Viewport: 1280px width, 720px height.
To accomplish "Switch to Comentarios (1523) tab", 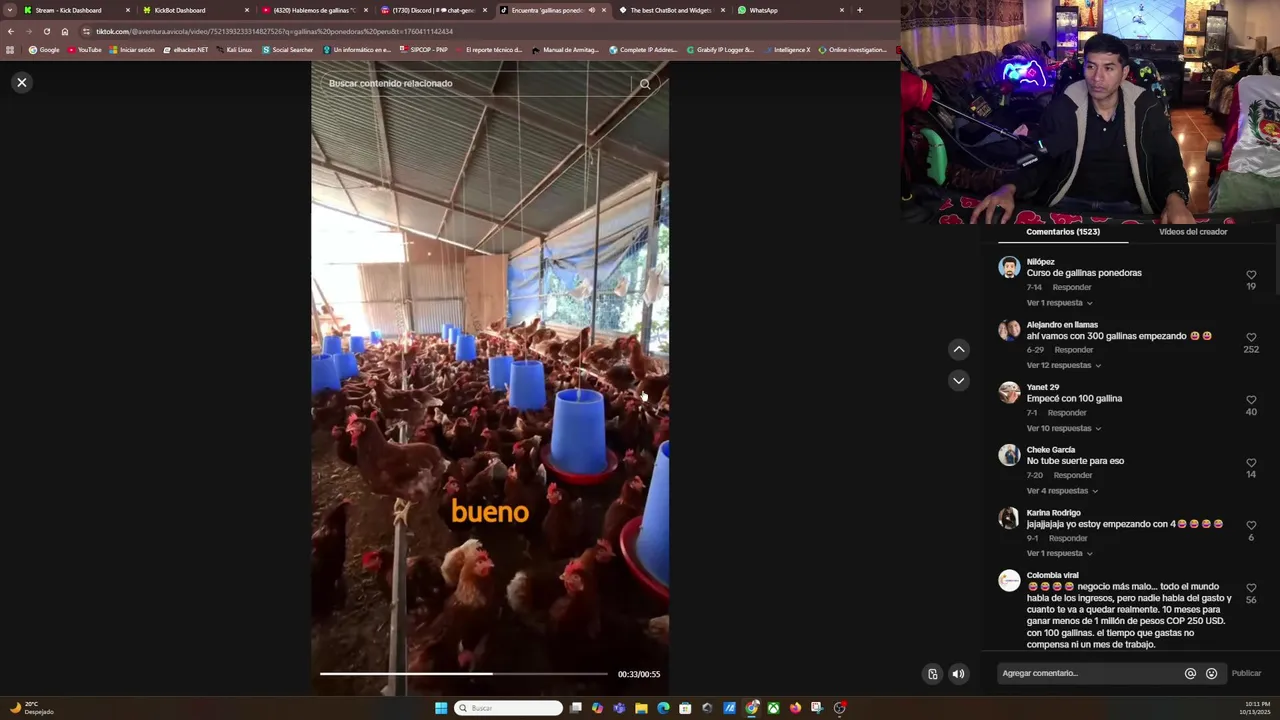I will click(x=1062, y=232).
